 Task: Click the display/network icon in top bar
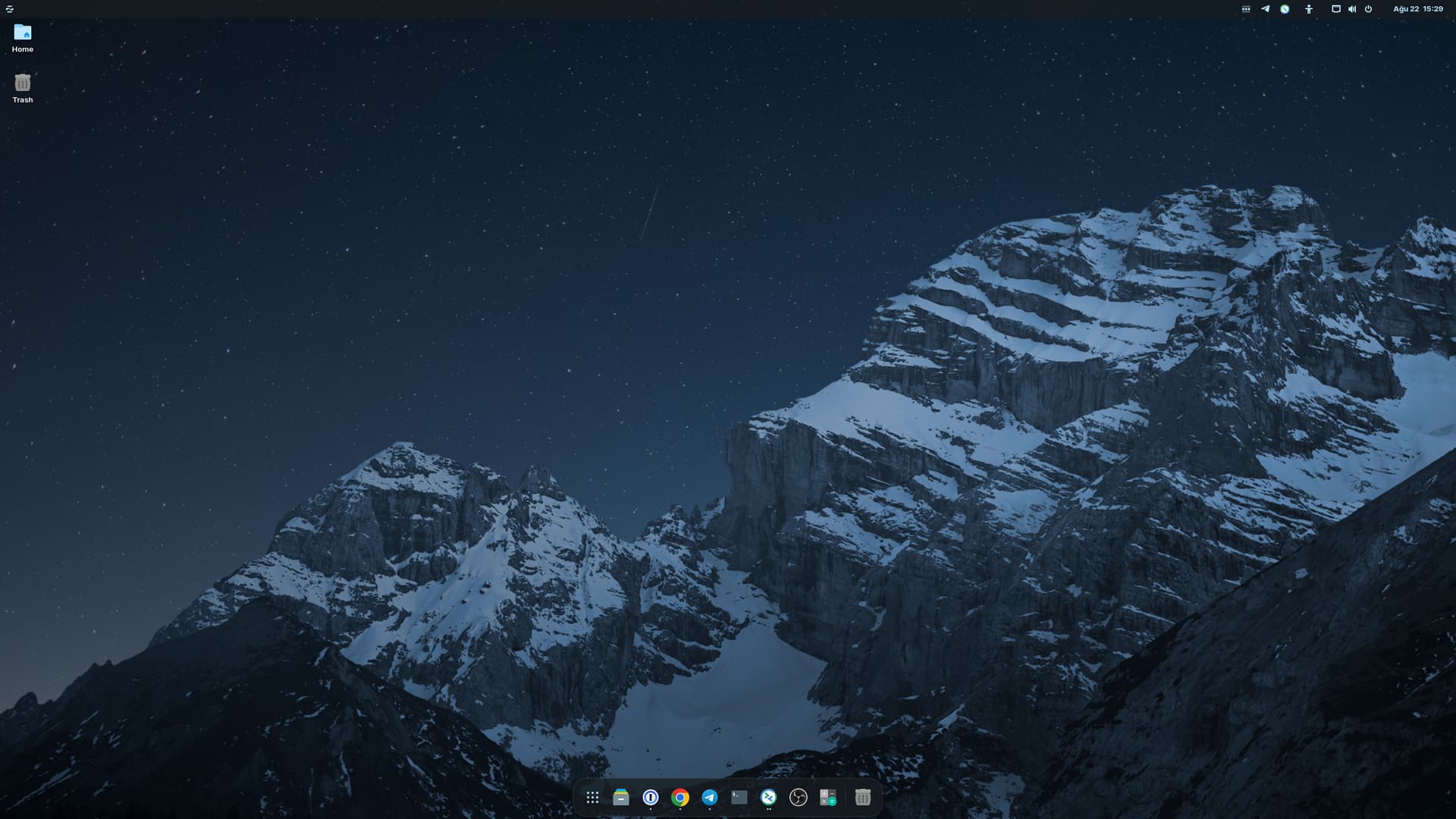click(x=1336, y=9)
